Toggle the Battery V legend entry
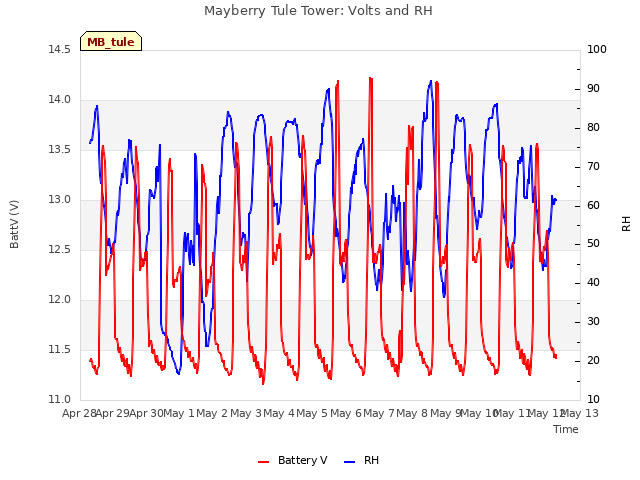The width and height of the screenshot is (640, 480). click(292, 460)
